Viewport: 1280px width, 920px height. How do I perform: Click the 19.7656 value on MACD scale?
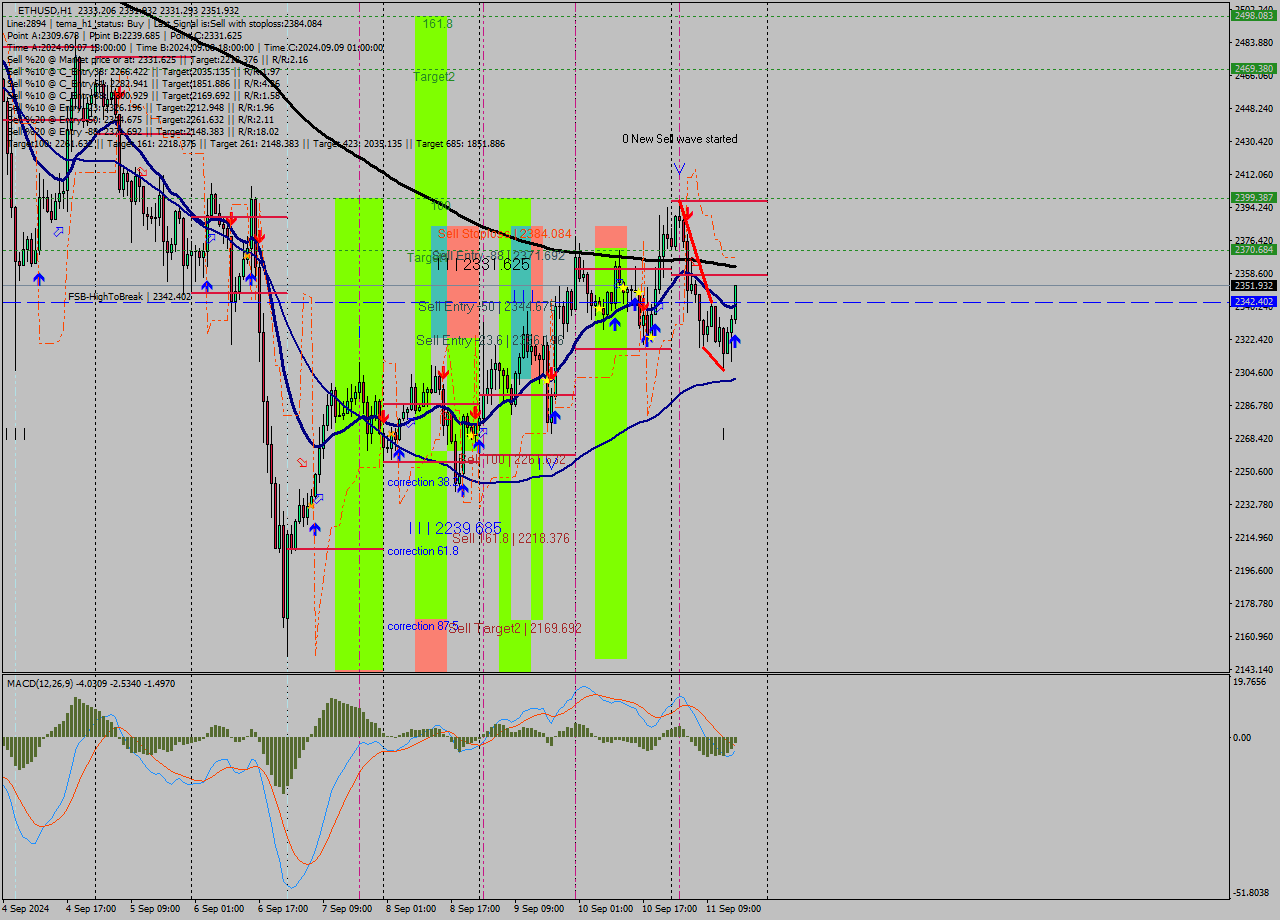click(1249, 682)
